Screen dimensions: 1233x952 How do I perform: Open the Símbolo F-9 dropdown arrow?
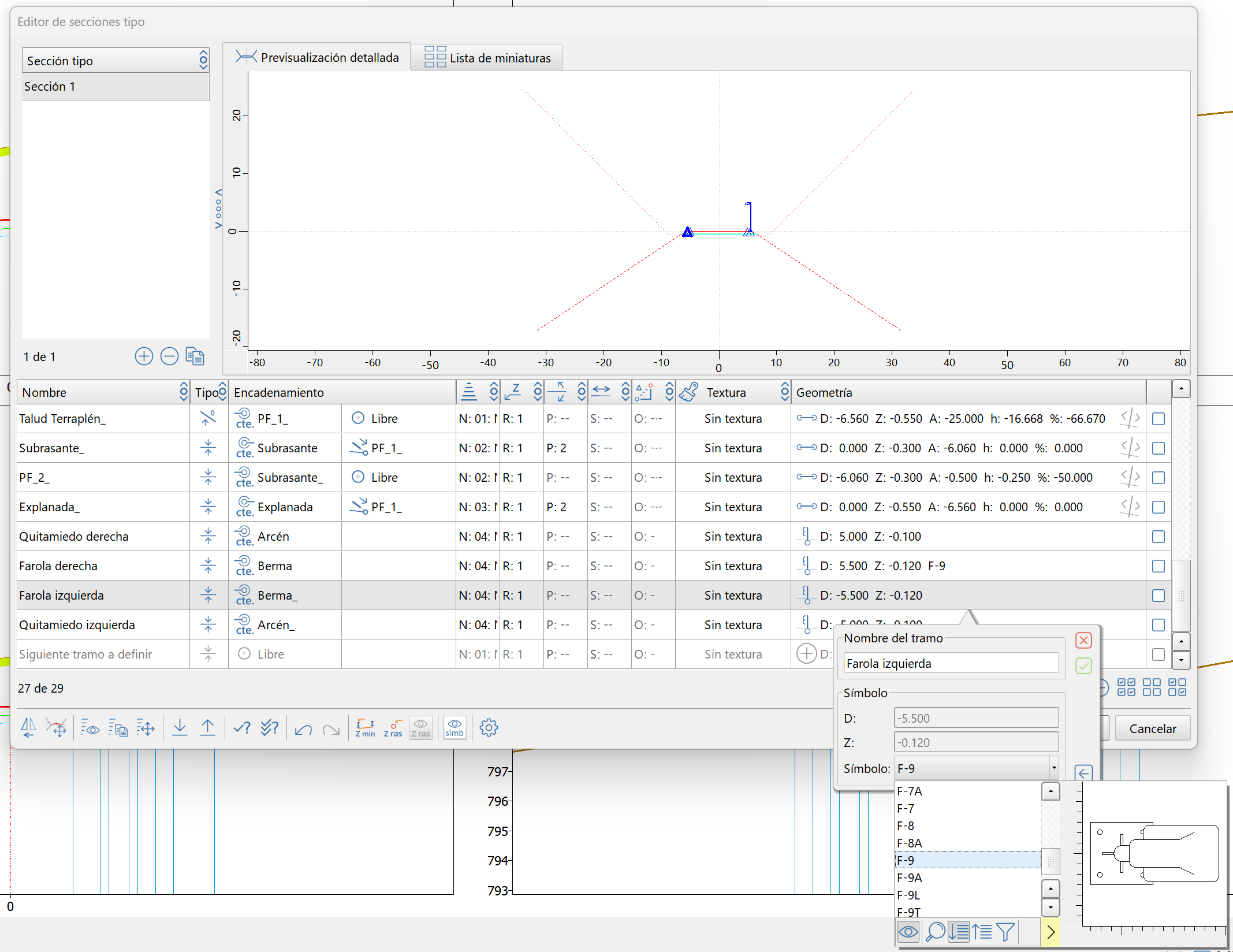click(x=1053, y=768)
